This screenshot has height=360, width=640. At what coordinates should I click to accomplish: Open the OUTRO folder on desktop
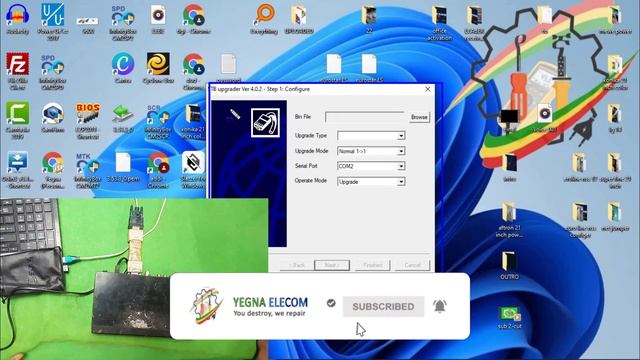coord(509,261)
